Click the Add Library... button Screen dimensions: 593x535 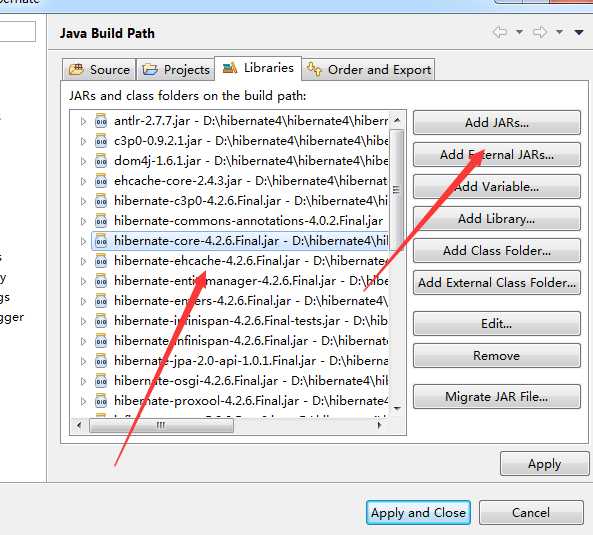pyautogui.click(x=497, y=219)
